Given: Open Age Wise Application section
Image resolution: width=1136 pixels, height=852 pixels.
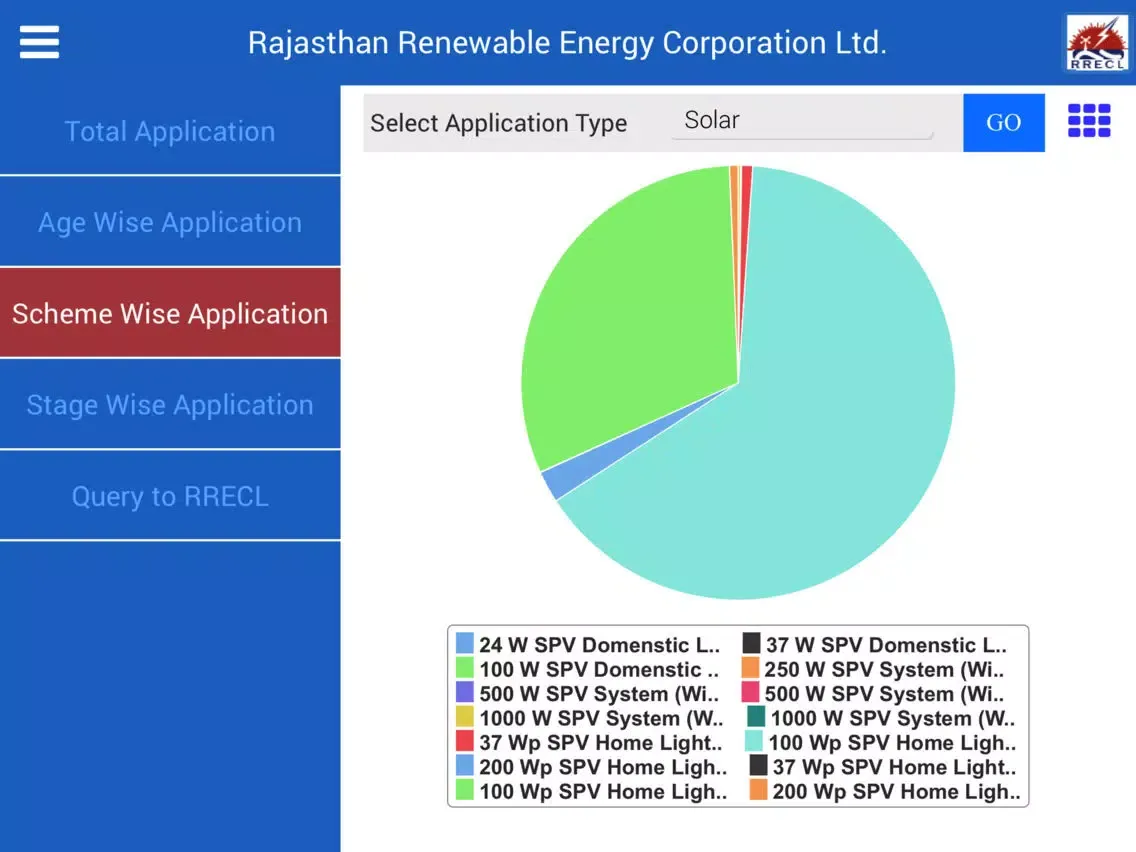Looking at the screenshot, I should [x=170, y=222].
